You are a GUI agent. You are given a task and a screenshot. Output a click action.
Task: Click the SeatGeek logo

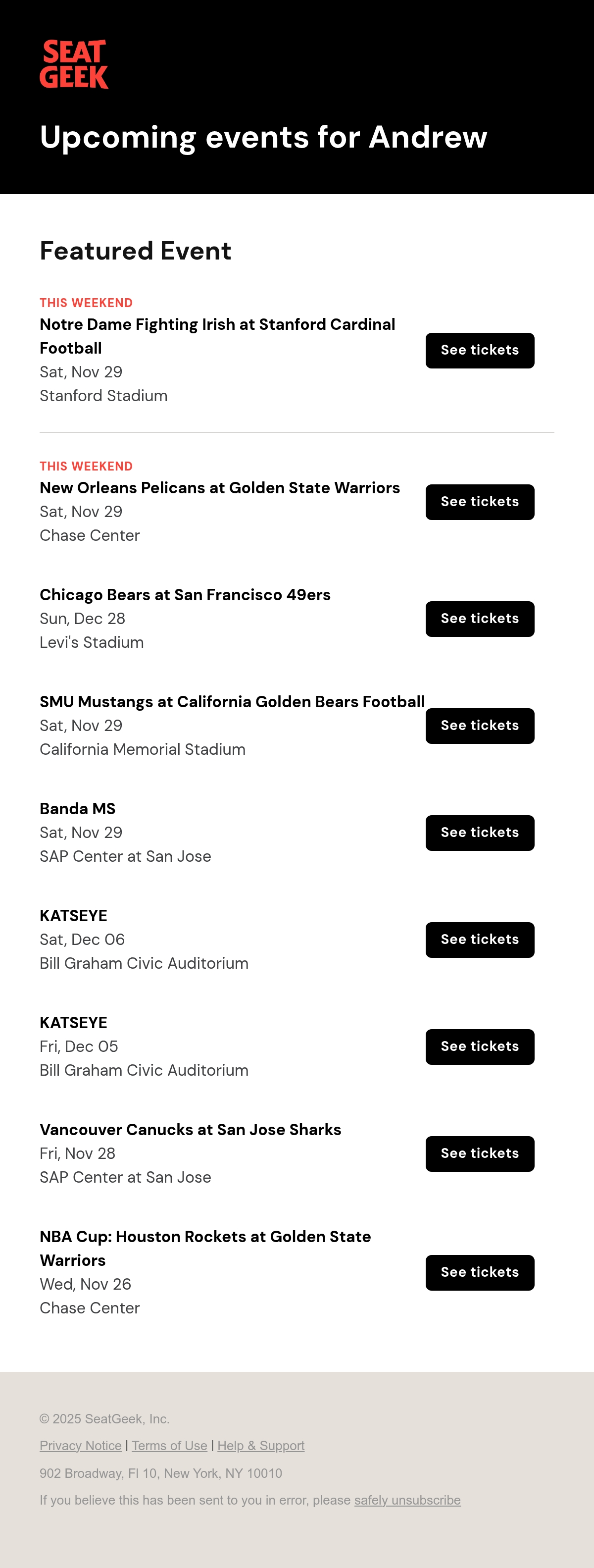click(74, 64)
